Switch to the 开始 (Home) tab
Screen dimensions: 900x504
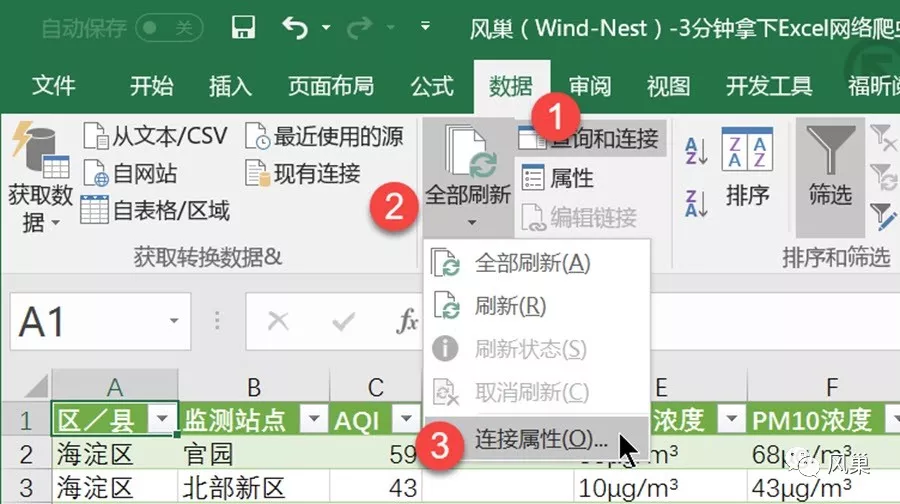(x=151, y=86)
